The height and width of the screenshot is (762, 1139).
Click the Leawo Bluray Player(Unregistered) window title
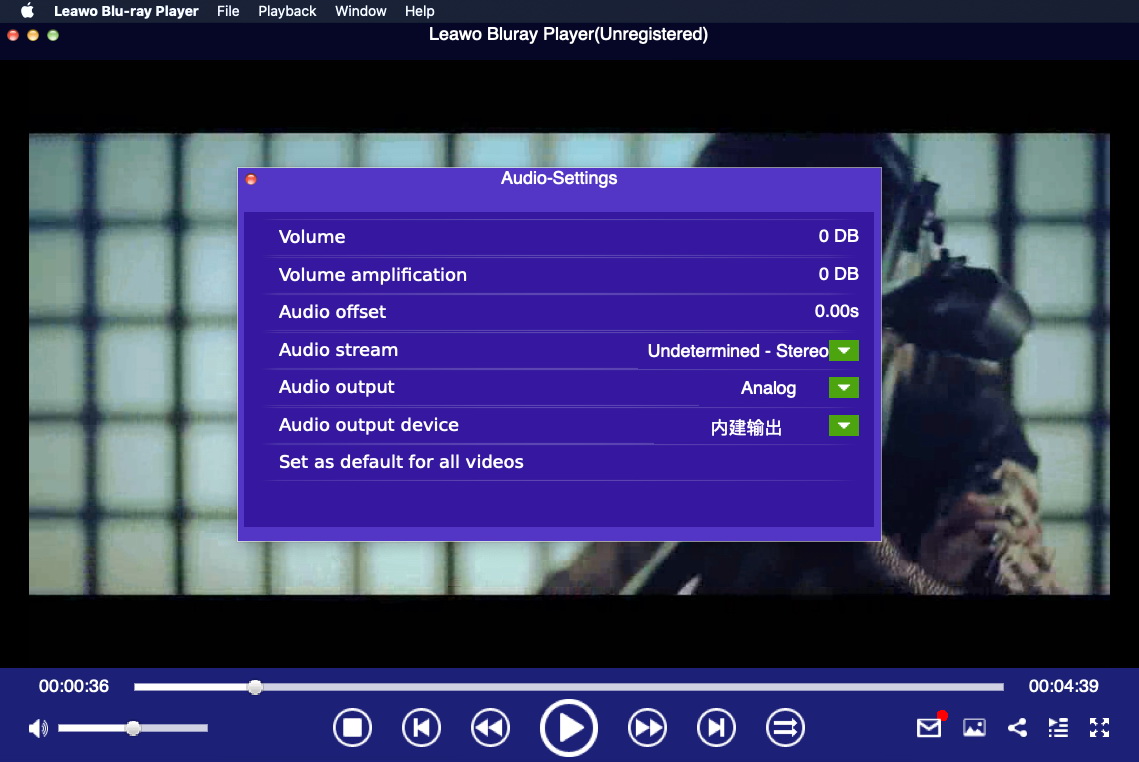pos(568,35)
